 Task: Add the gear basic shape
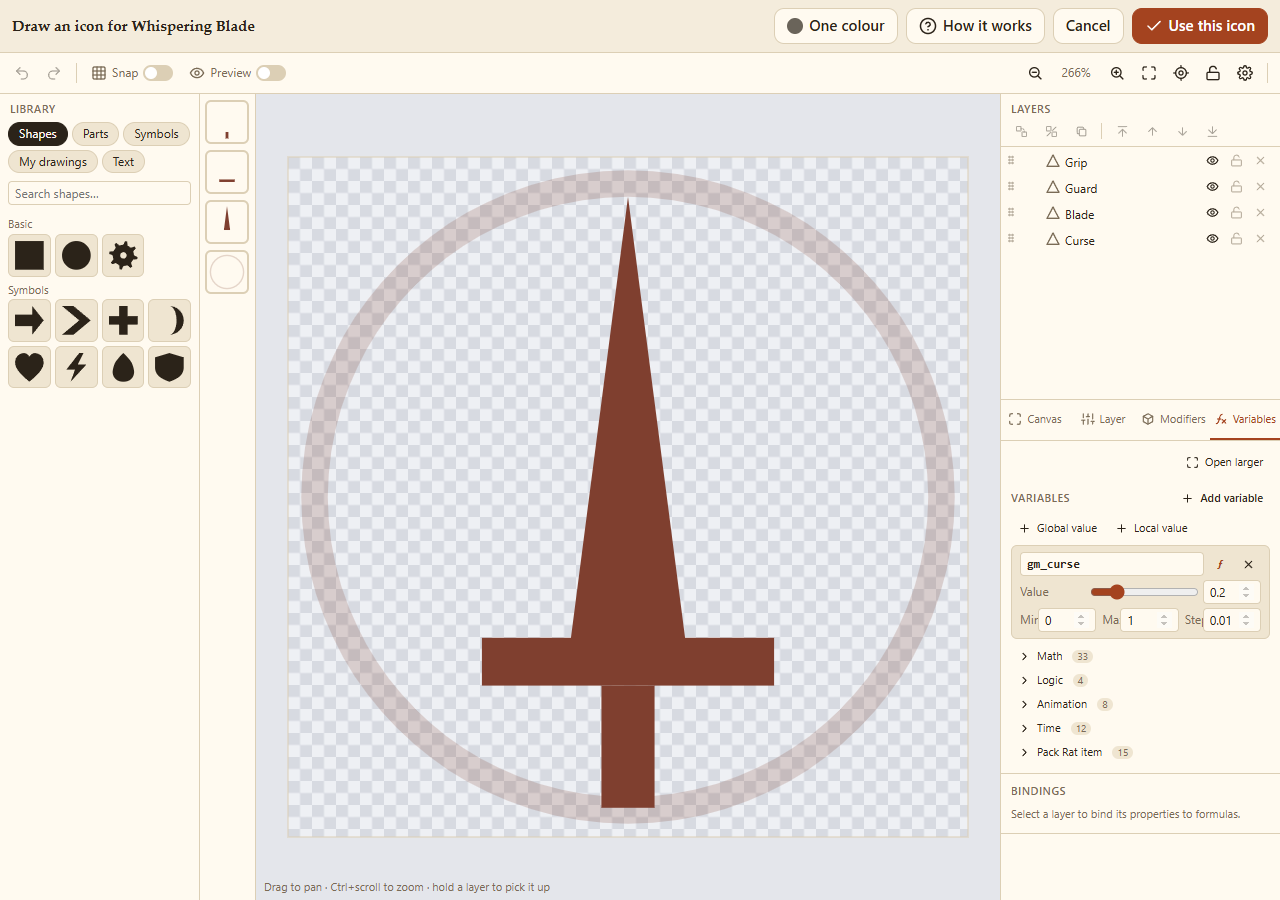coord(123,256)
